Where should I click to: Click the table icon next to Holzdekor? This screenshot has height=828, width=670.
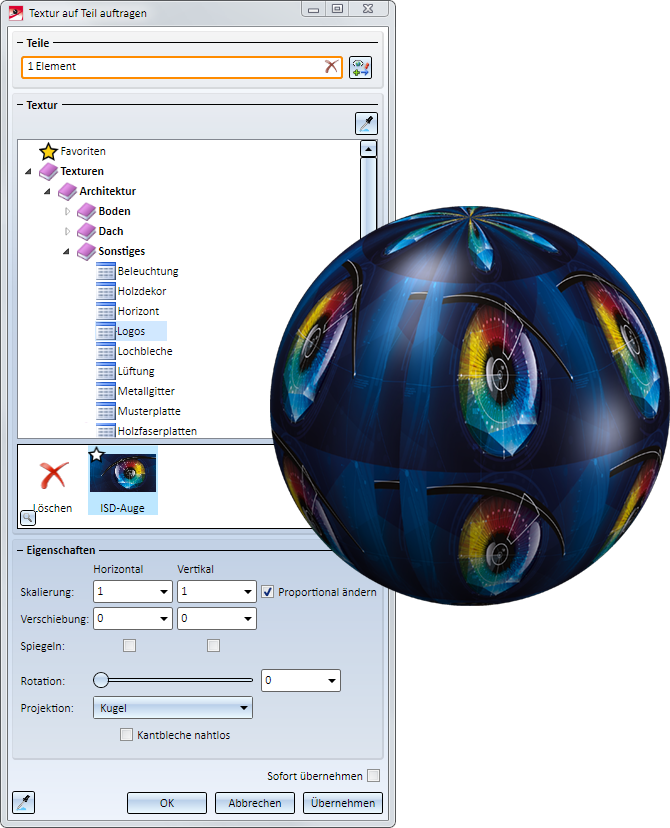[x=106, y=291]
